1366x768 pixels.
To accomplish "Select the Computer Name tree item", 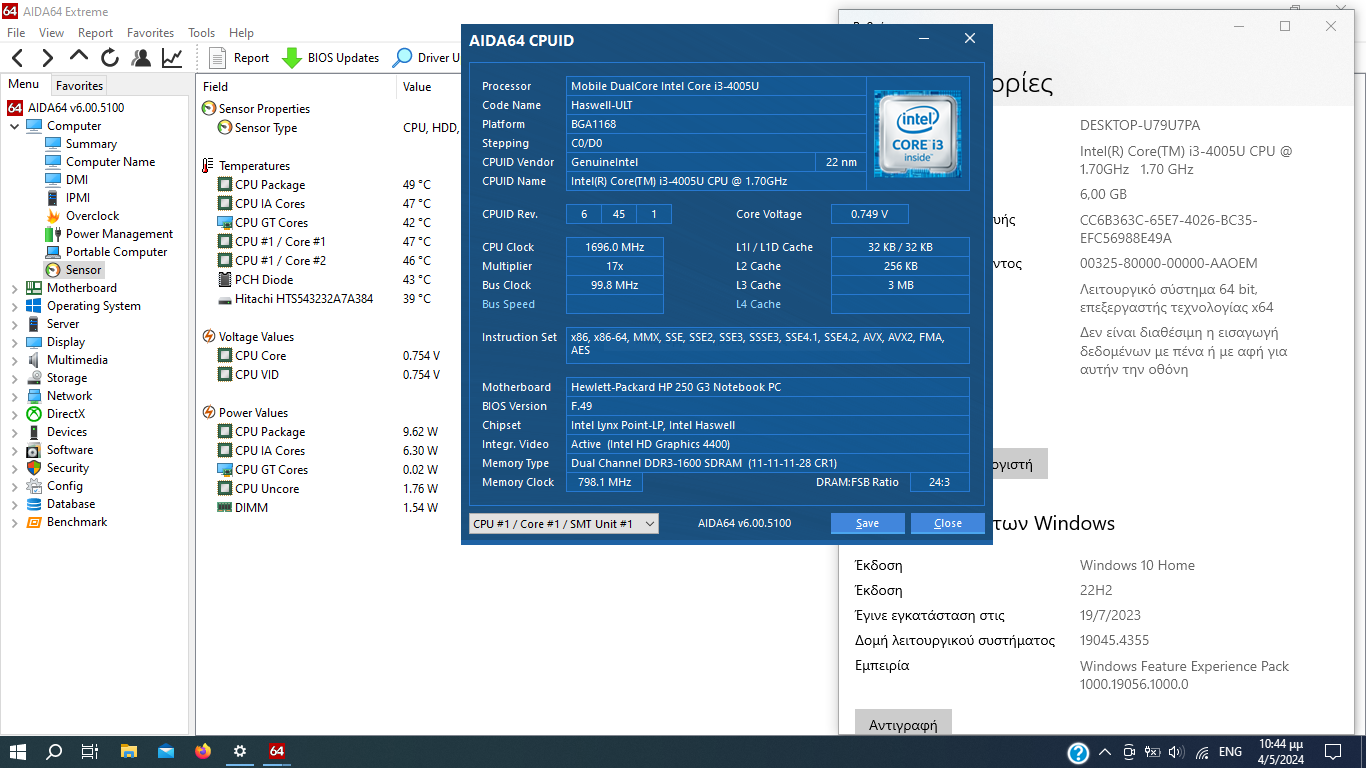I will 110,162.
